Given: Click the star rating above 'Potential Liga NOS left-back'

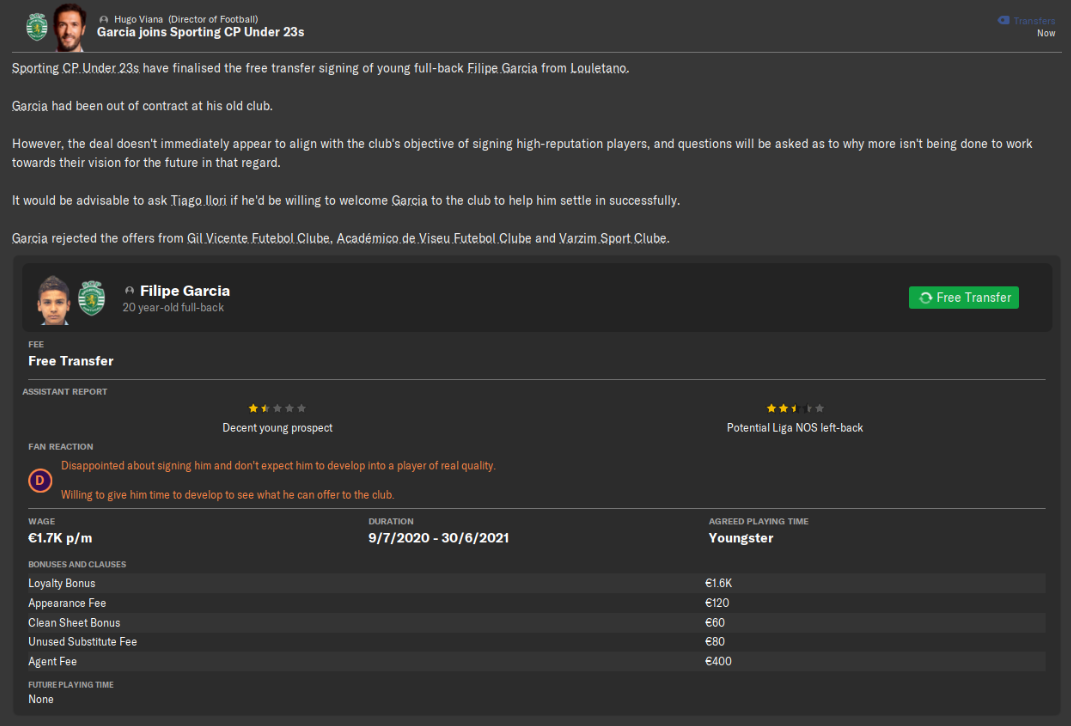Looking at the screenshot, I should point(795,408).
